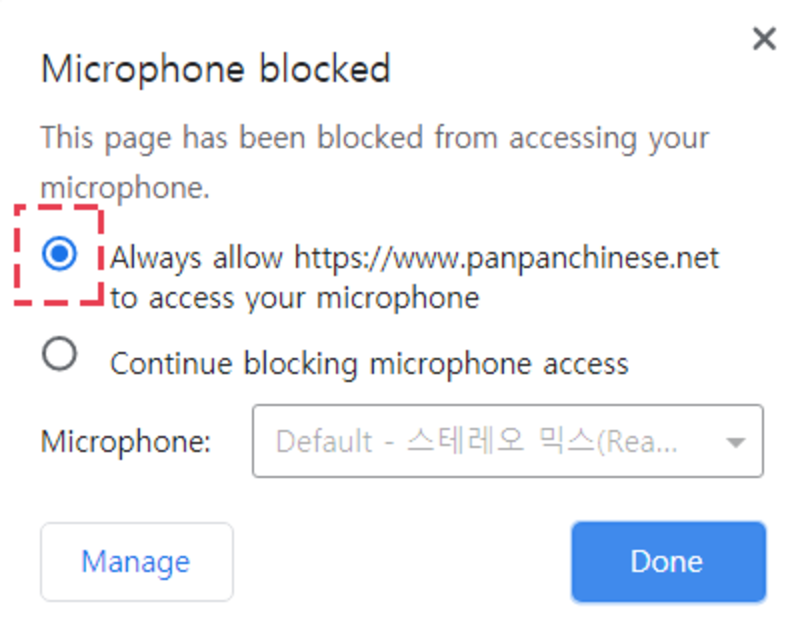Click the empty unselected radio circle
This screenshot has height=638, width=800.
(60, 353)
